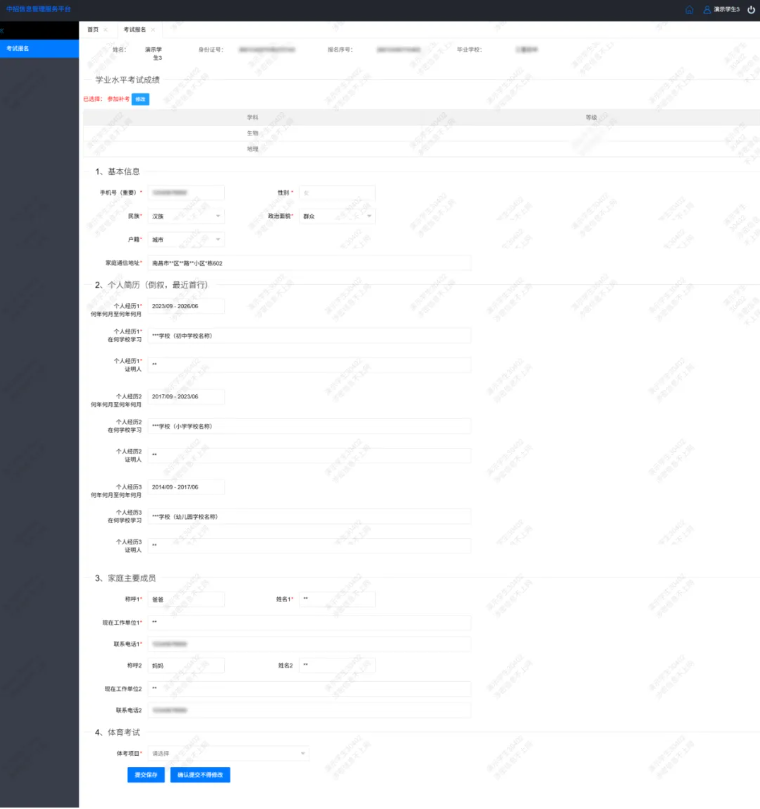Click the 个人经历1 date range field

(186, 306)
